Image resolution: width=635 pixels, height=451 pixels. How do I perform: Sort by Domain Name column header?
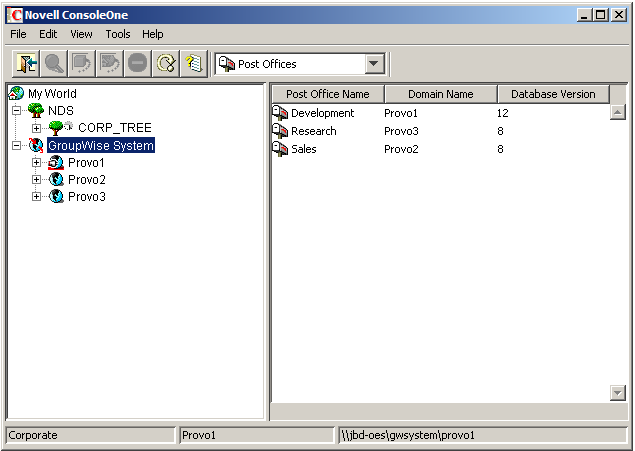441,94
